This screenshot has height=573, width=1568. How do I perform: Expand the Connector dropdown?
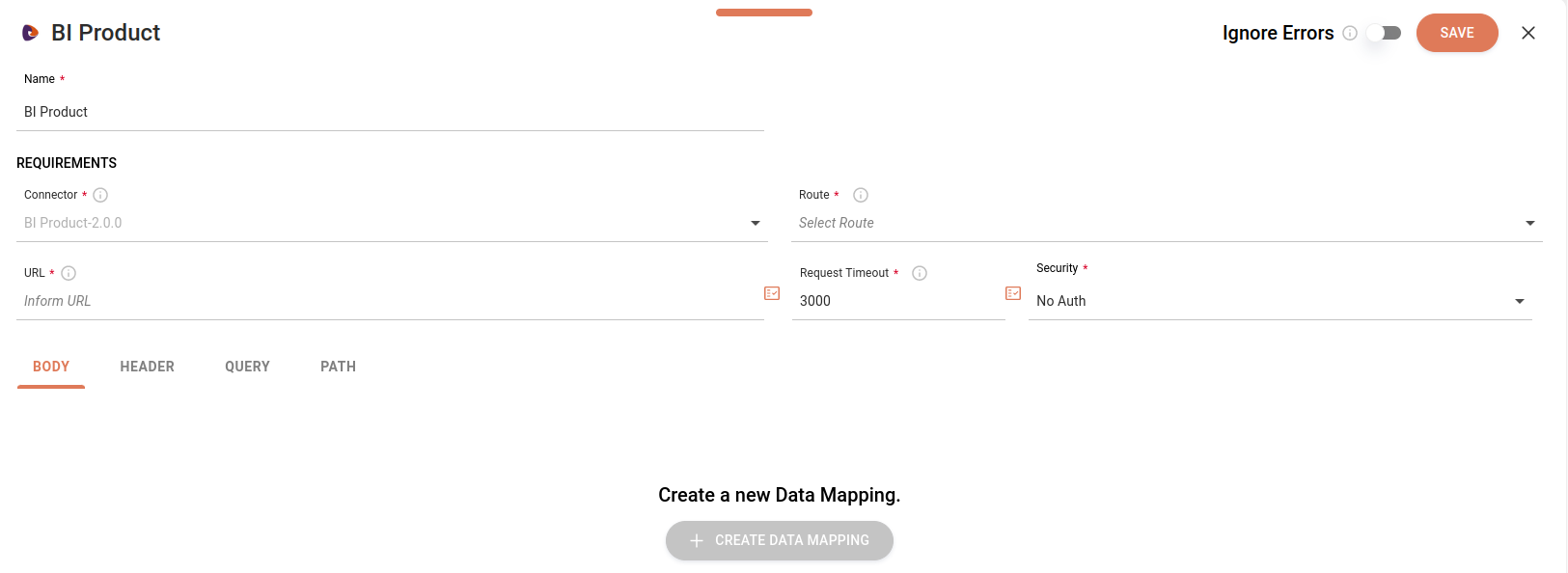756,223
